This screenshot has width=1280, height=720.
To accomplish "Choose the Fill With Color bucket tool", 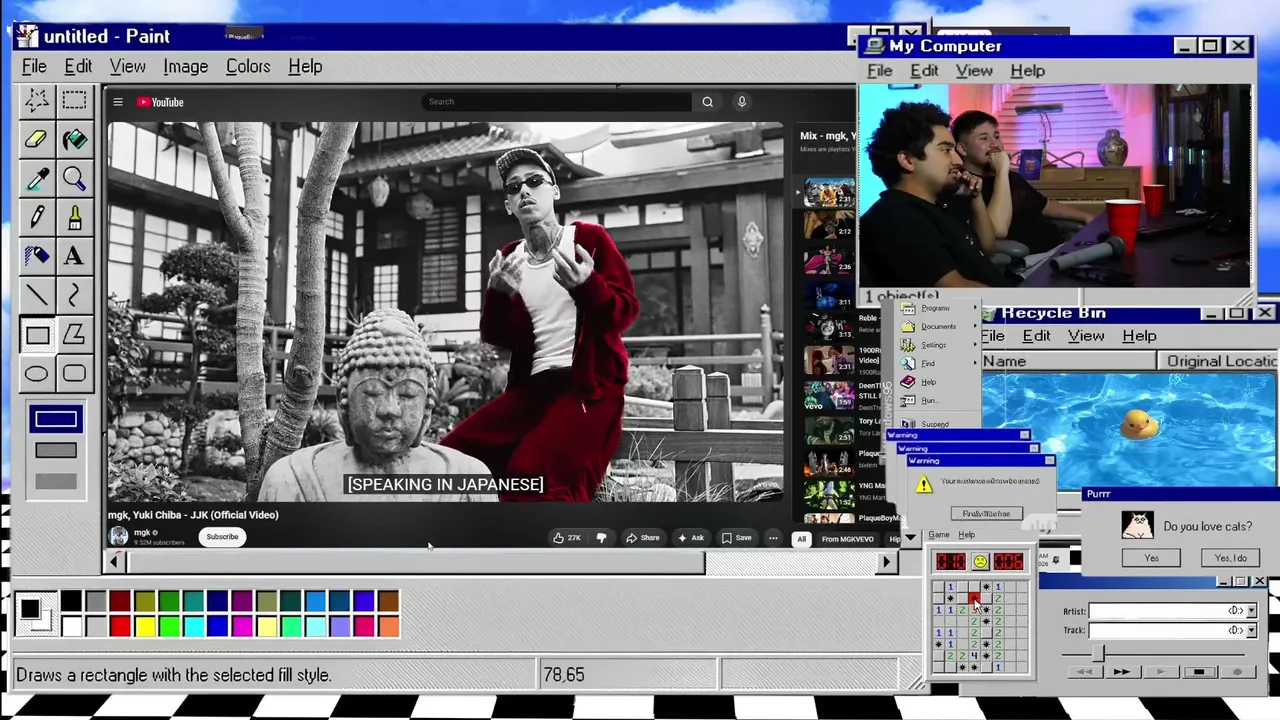I will 74,139.
